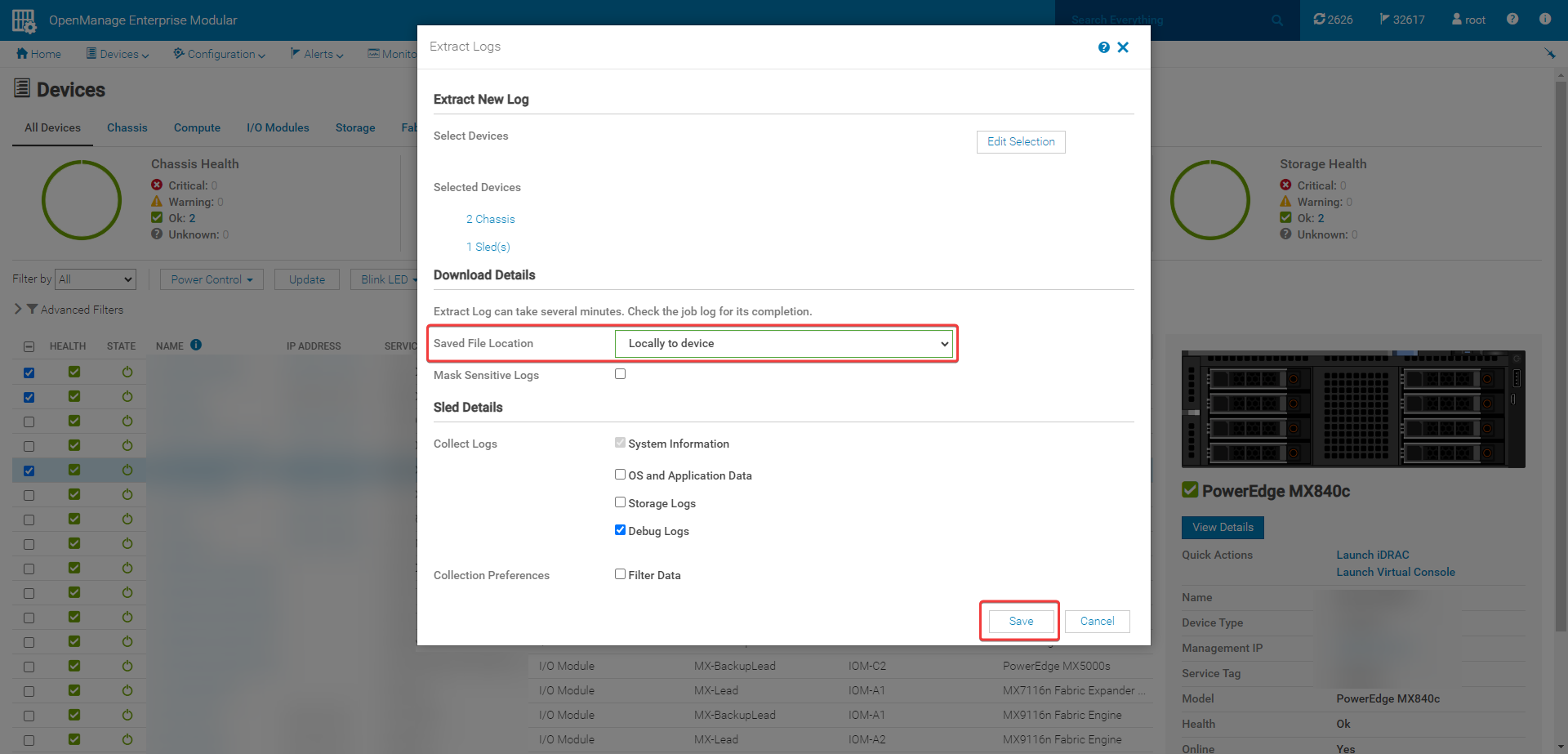The height and width of the screenshot is (754, 1568).
Task: Click the refresh jobs icon showing 2626
Action: pyautogui.click(x=1319, y=19)
